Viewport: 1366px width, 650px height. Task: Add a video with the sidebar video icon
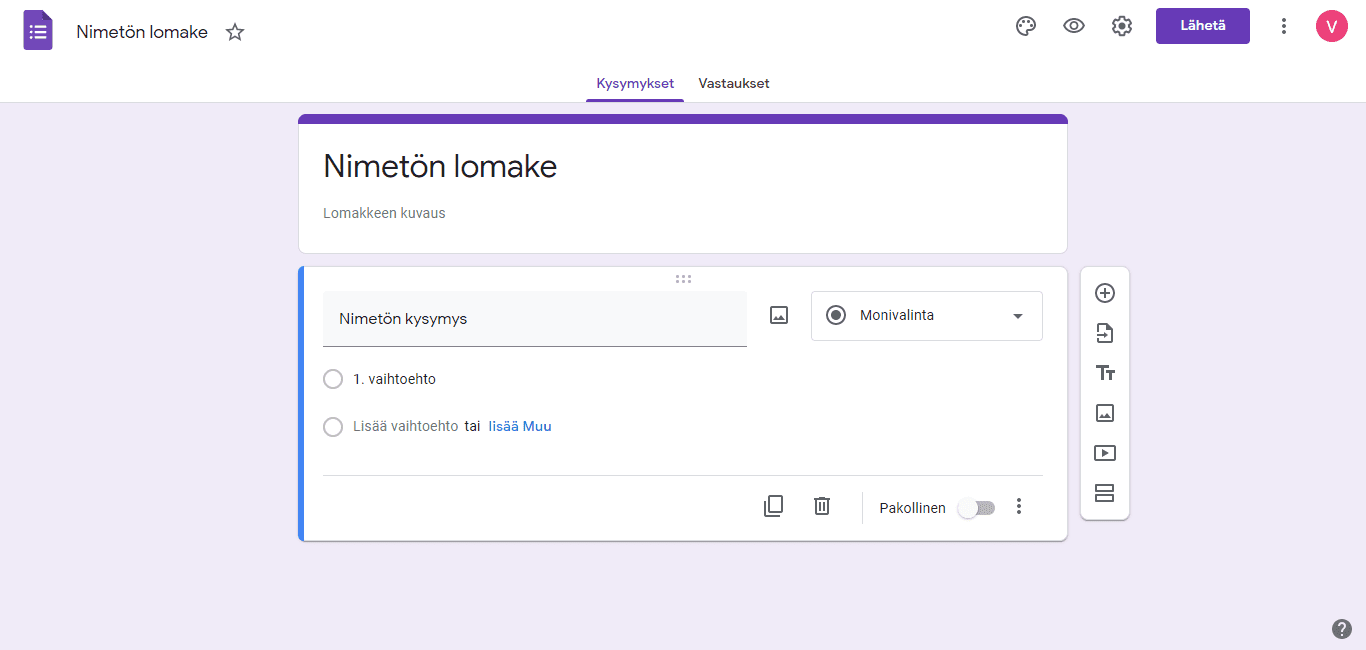(x=1104, y=452)
